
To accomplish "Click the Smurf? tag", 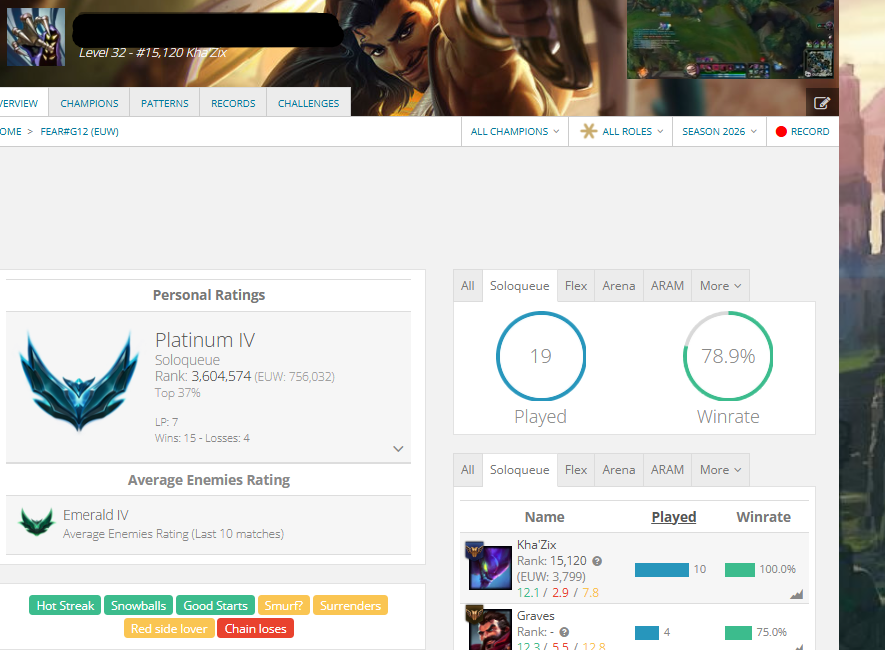I will pyautogui.click(x=283, y=605).
